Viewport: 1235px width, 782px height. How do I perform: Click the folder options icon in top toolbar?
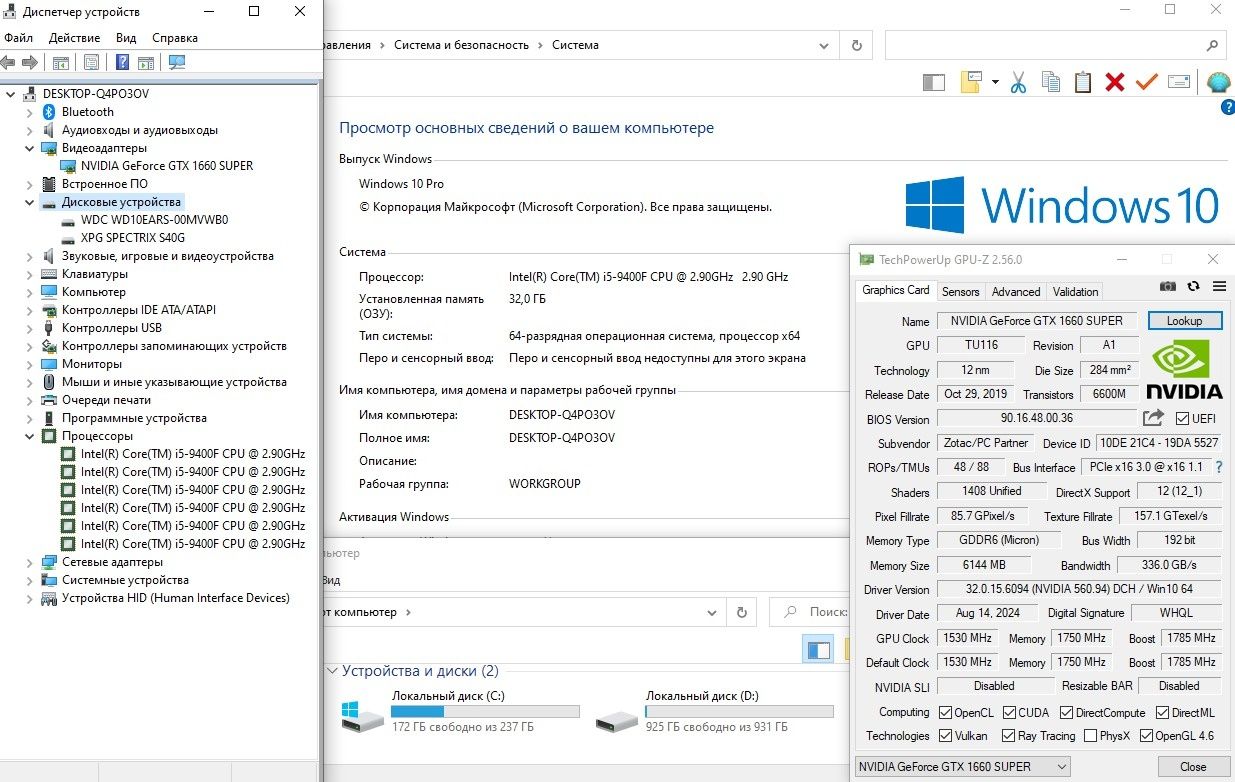tap(970, 82)
